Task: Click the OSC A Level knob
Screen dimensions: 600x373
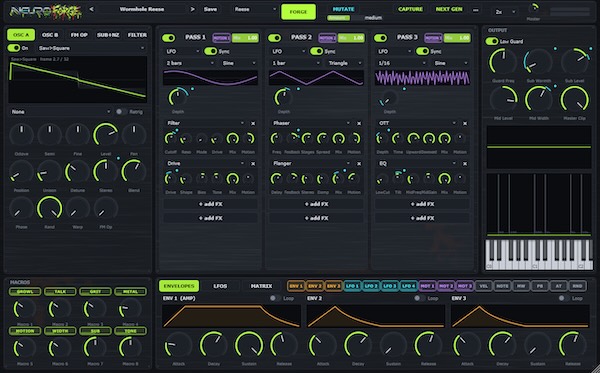Action: (x=106, y=135)
